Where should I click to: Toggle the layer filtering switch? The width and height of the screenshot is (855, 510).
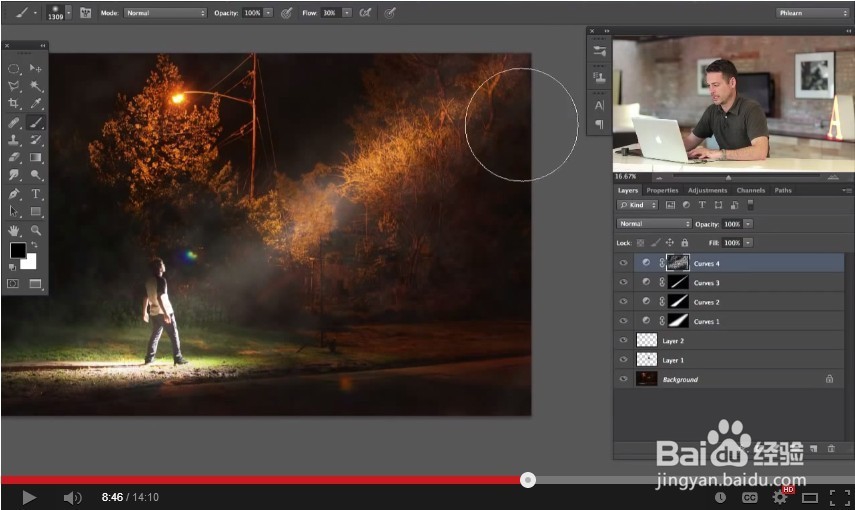pos(750,205)
